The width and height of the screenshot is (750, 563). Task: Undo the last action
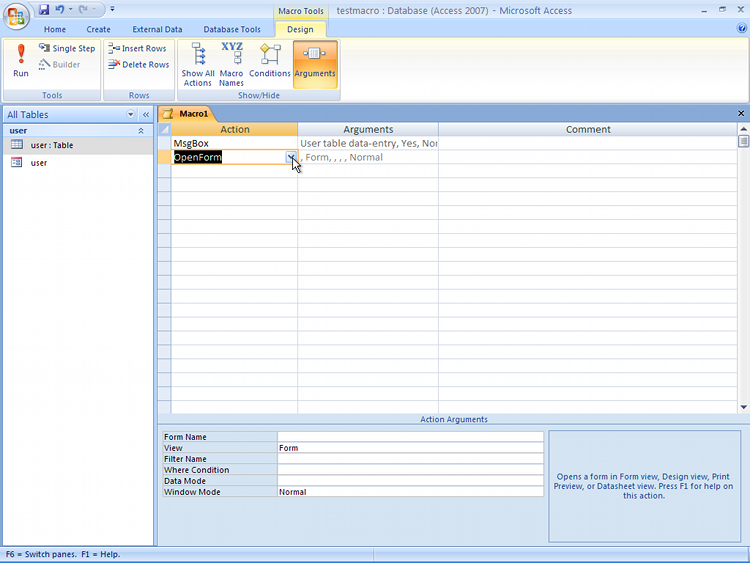point(59,9)
